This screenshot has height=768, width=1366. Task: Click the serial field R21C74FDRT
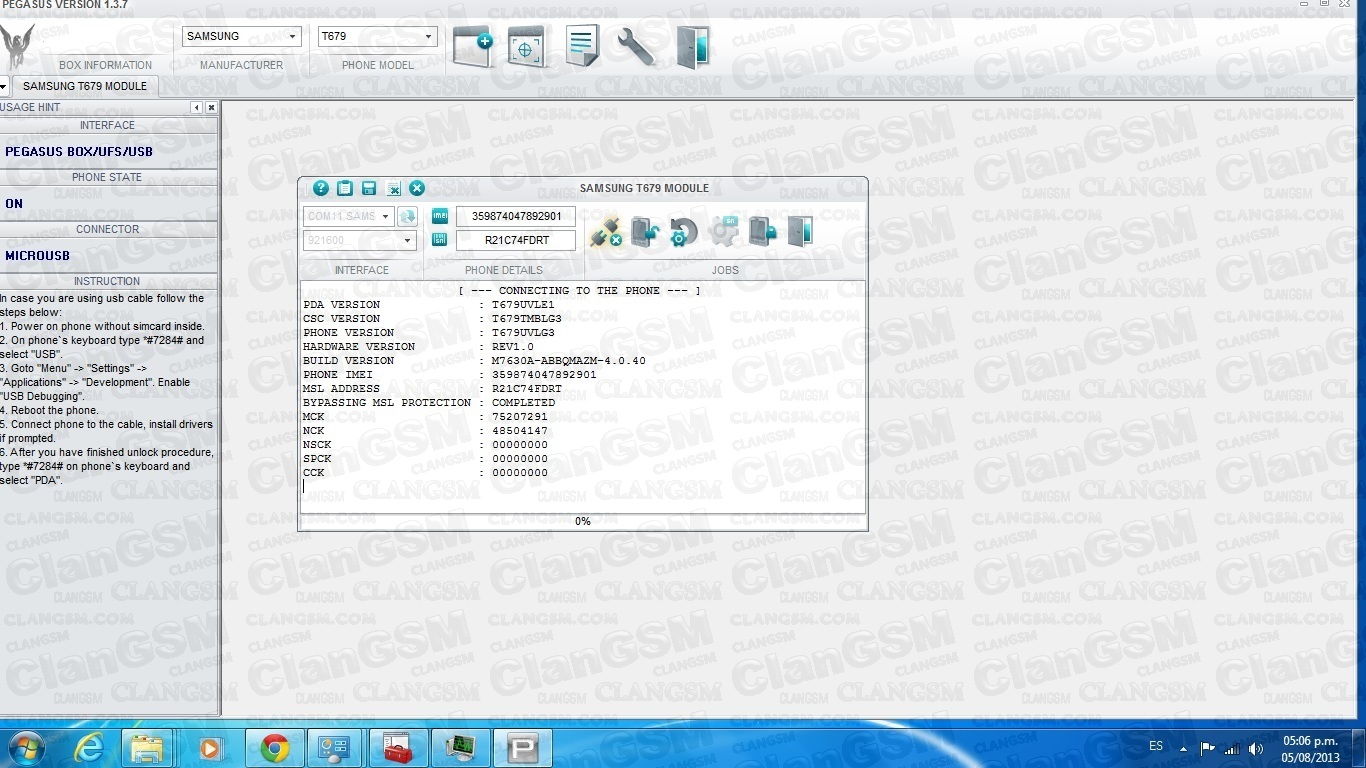click(516, 240)
